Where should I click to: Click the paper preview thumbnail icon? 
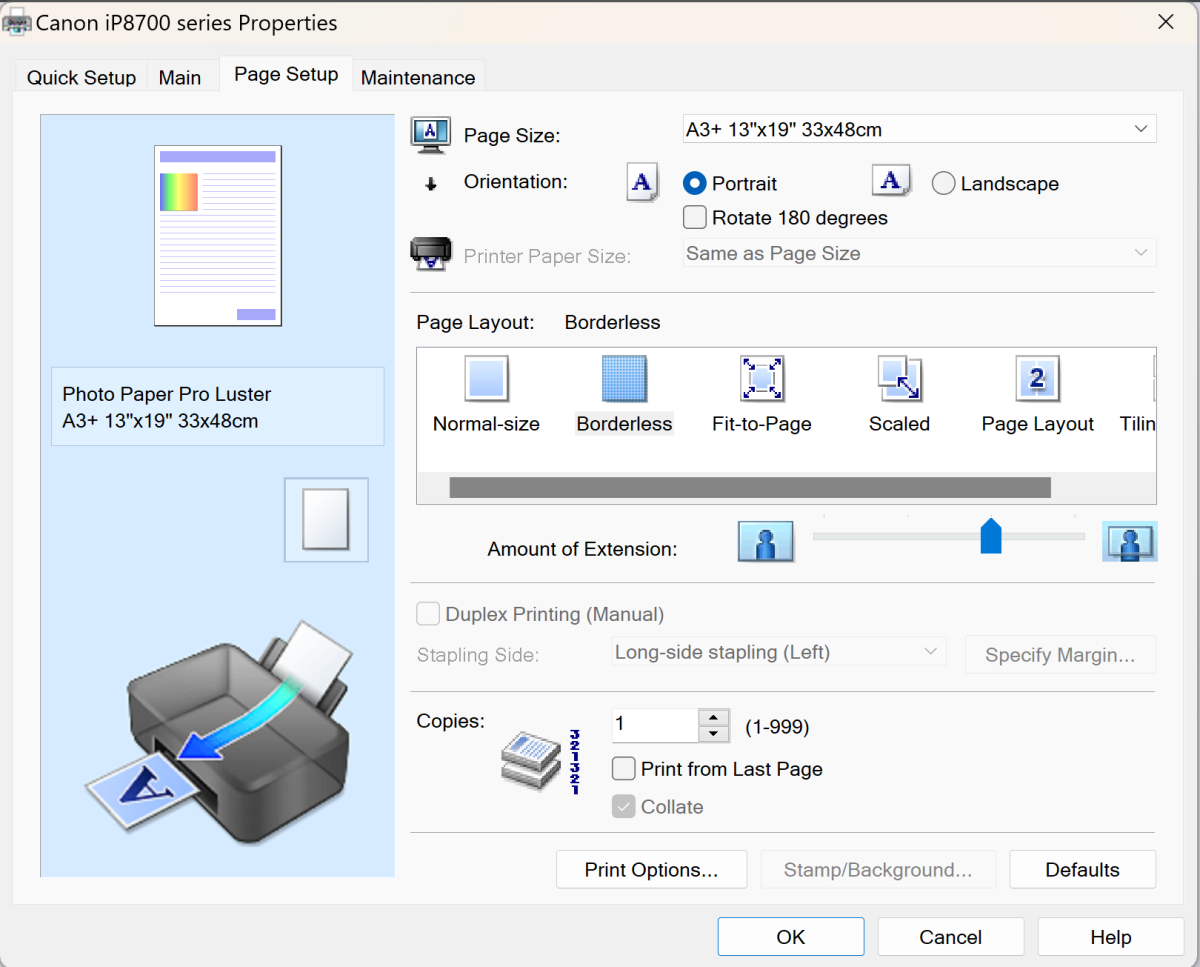pos(326,519)
